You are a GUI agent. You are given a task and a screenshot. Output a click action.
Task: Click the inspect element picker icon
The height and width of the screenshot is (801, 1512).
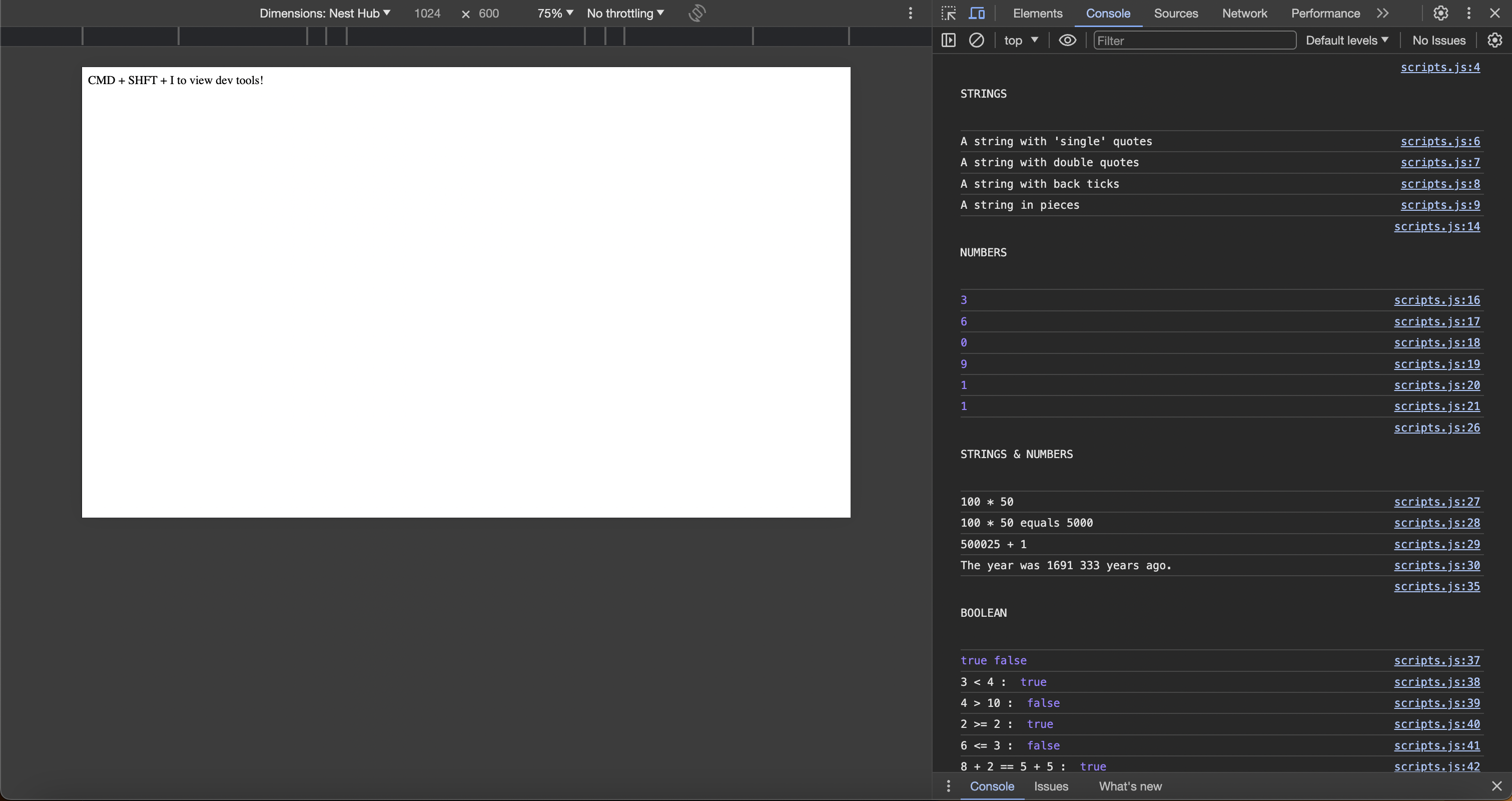pos(949,13)
